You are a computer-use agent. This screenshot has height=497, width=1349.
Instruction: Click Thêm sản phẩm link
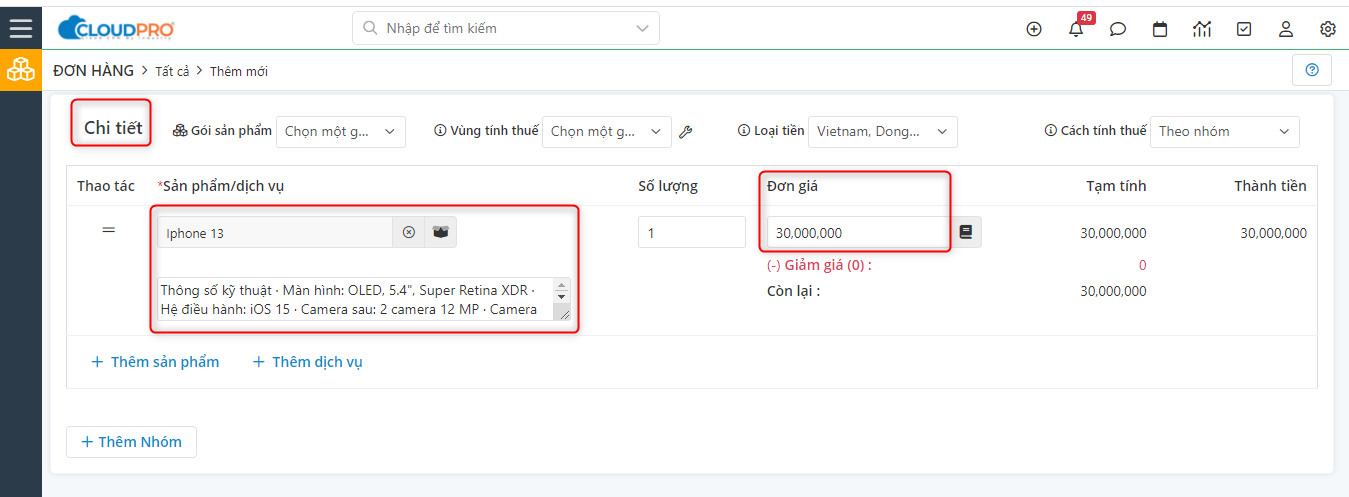tap(155, 362)
